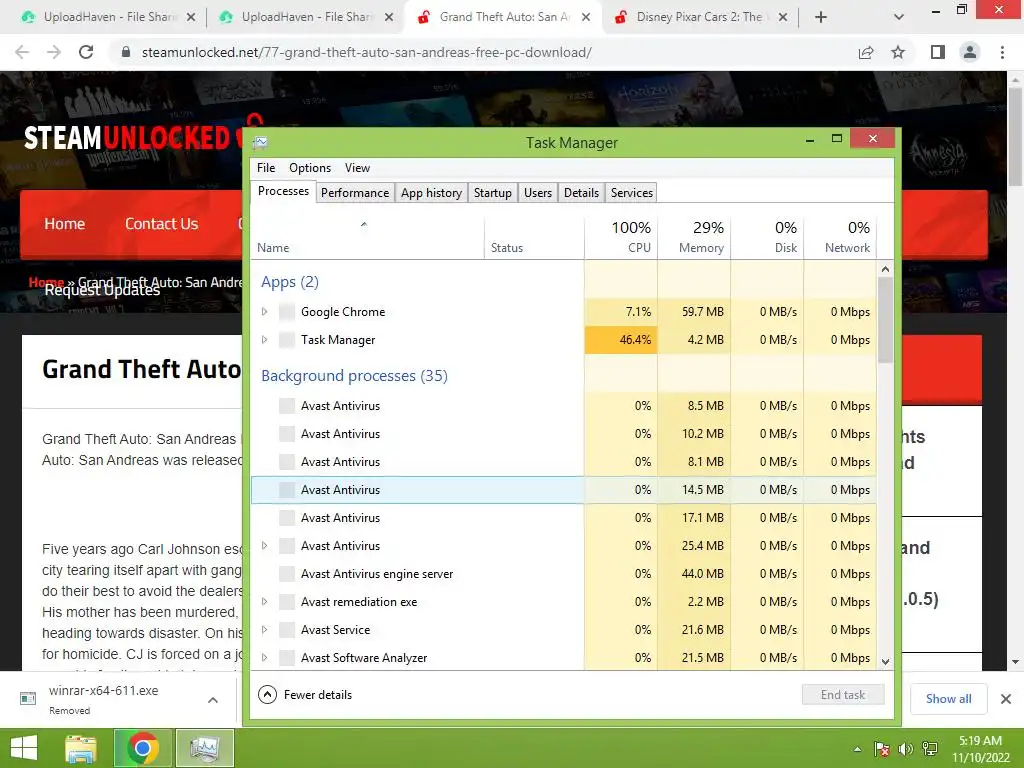Switch to the Startup tab
1024x768 pixels.
click(492, 193)
